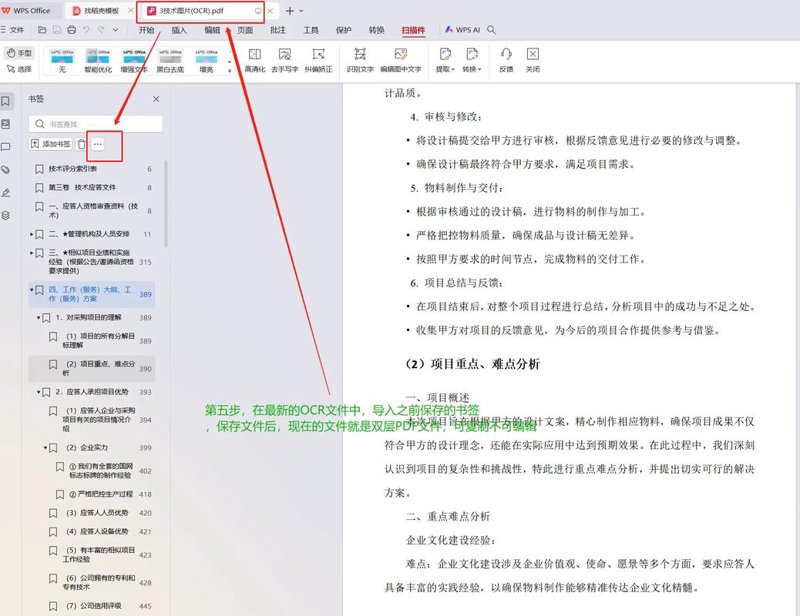The width and height of the screenshot is (800, 616).
Task: Go to bookmark (2) 项目重点、难点分析
Action: point(92,368)
